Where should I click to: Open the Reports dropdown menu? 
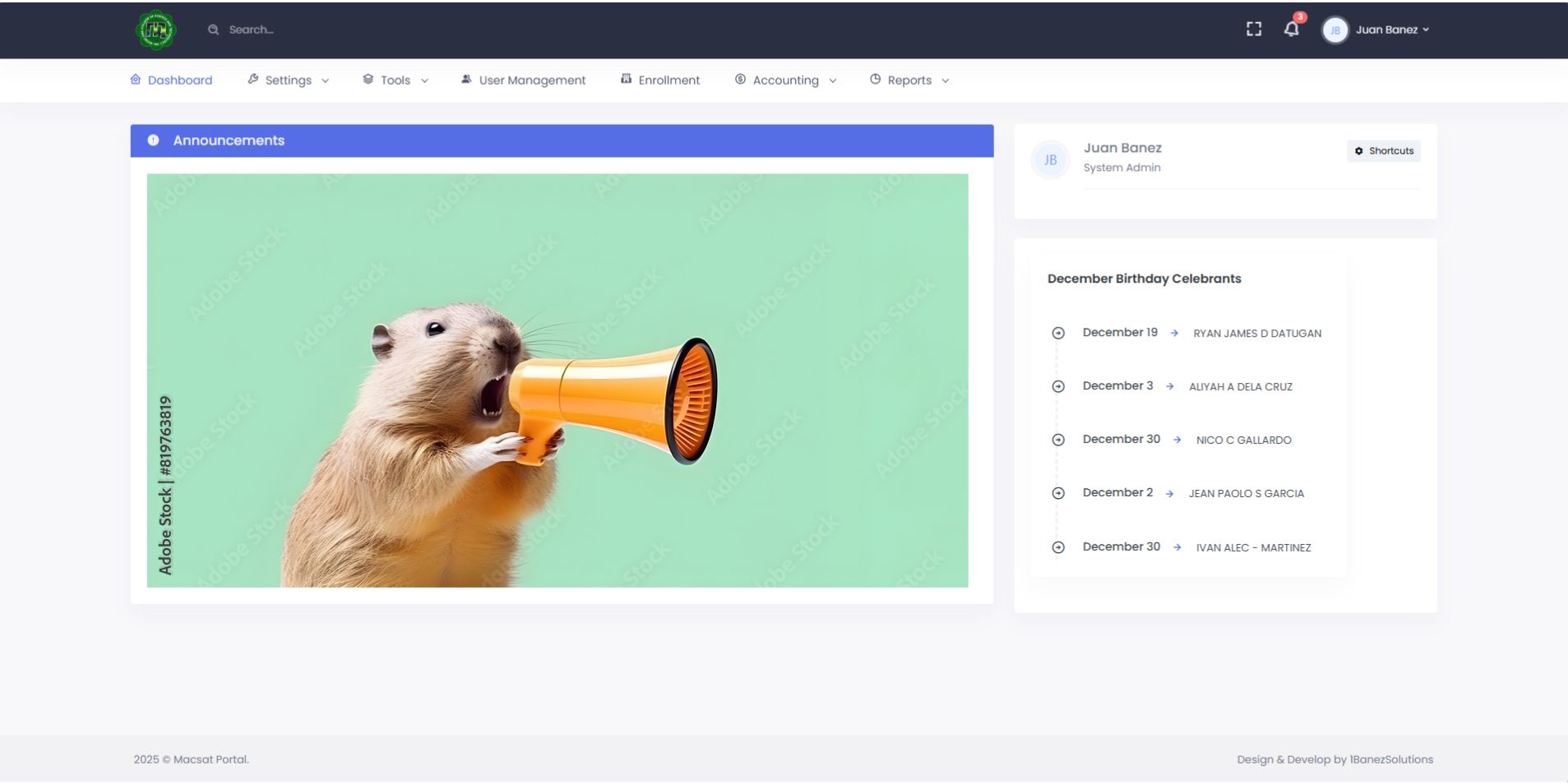click(909, 81)
